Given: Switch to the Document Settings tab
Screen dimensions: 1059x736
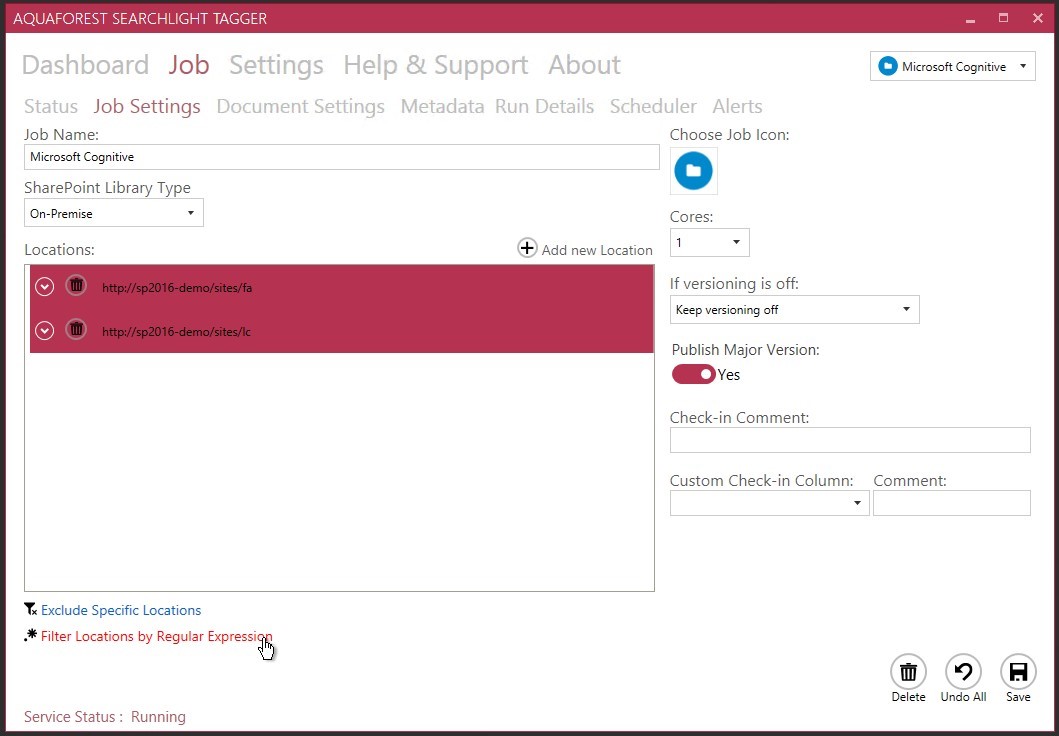Looking at the screenshot, I should (x=300, y=106).
